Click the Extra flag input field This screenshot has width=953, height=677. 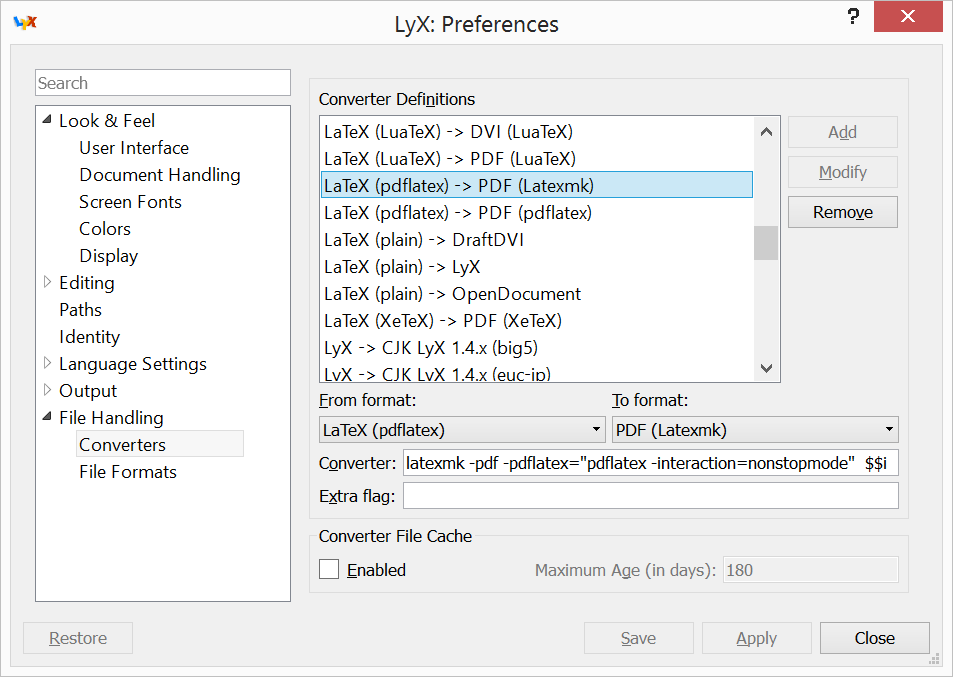pyautogui.click(x=650, y=495)
